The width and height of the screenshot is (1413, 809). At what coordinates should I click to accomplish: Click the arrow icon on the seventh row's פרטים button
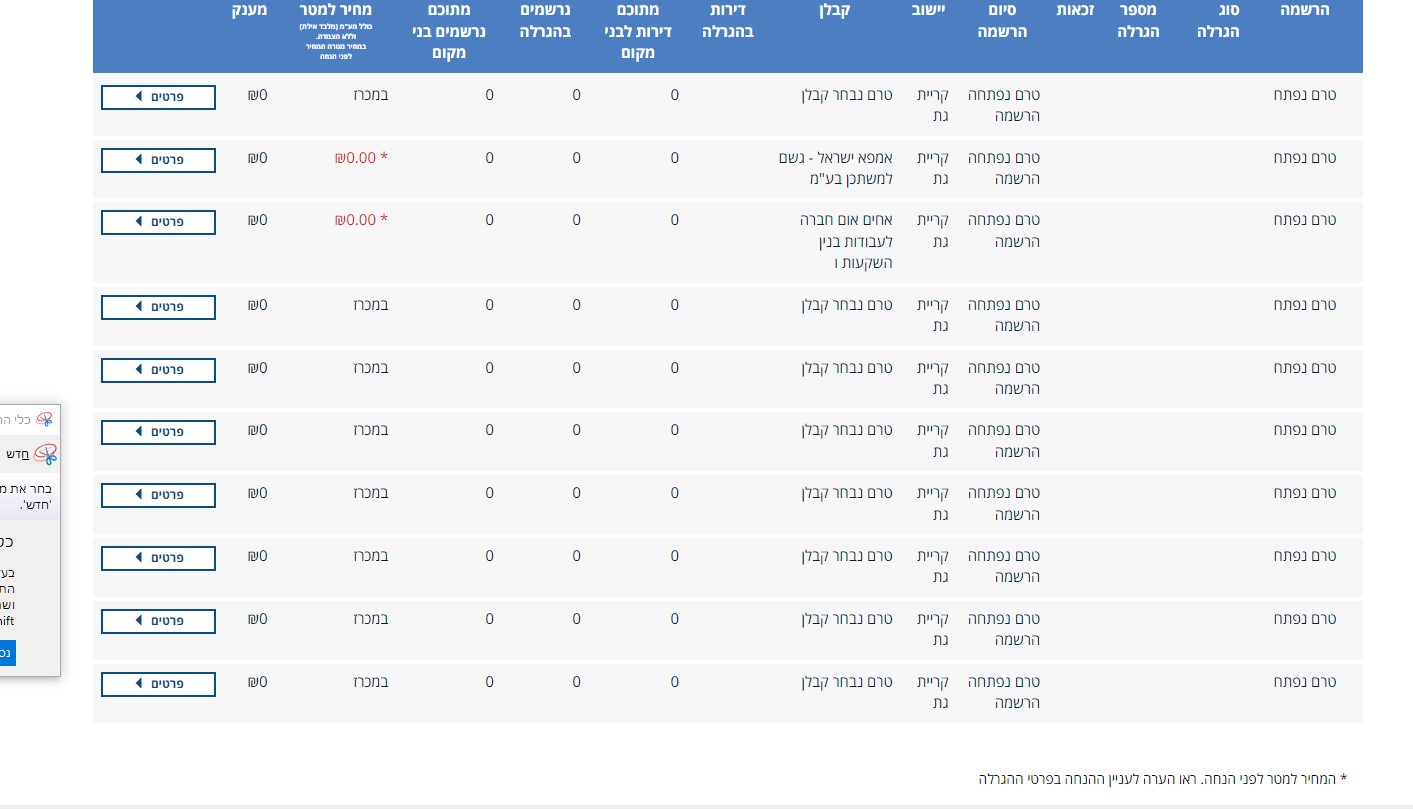coord(139,495)
